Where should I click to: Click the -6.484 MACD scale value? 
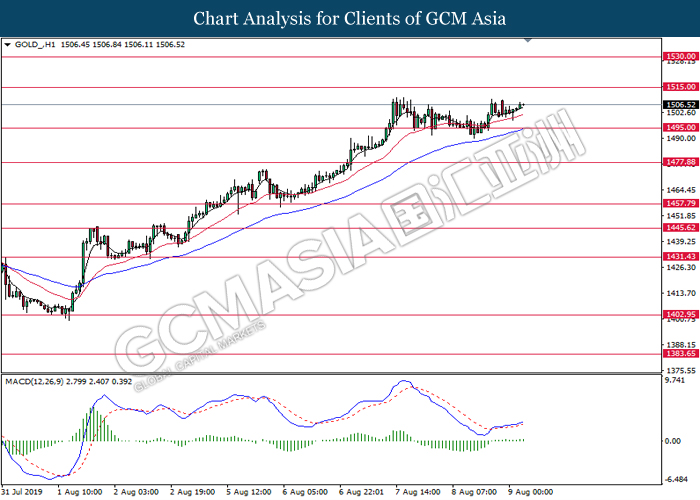pos(676,479)
